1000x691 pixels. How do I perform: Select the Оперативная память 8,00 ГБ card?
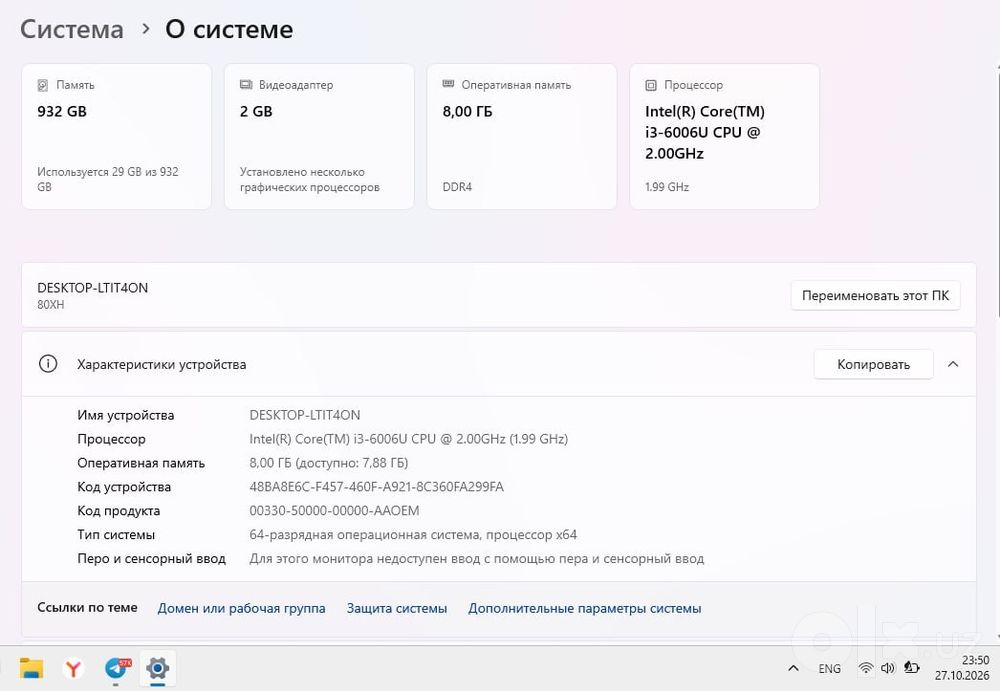(522, 137)
